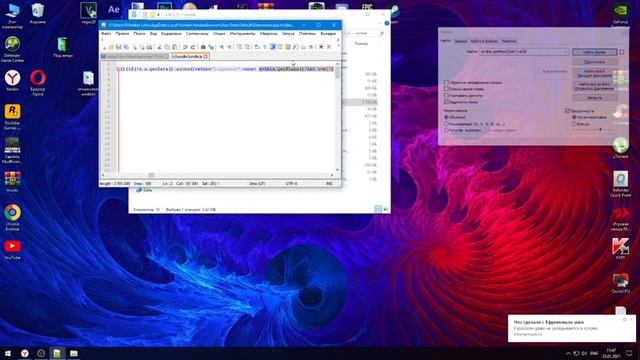Click the Подсчитать button
The width and height of the screenshot is (640, 360).
pyautogui.click(x=594, y=62)
